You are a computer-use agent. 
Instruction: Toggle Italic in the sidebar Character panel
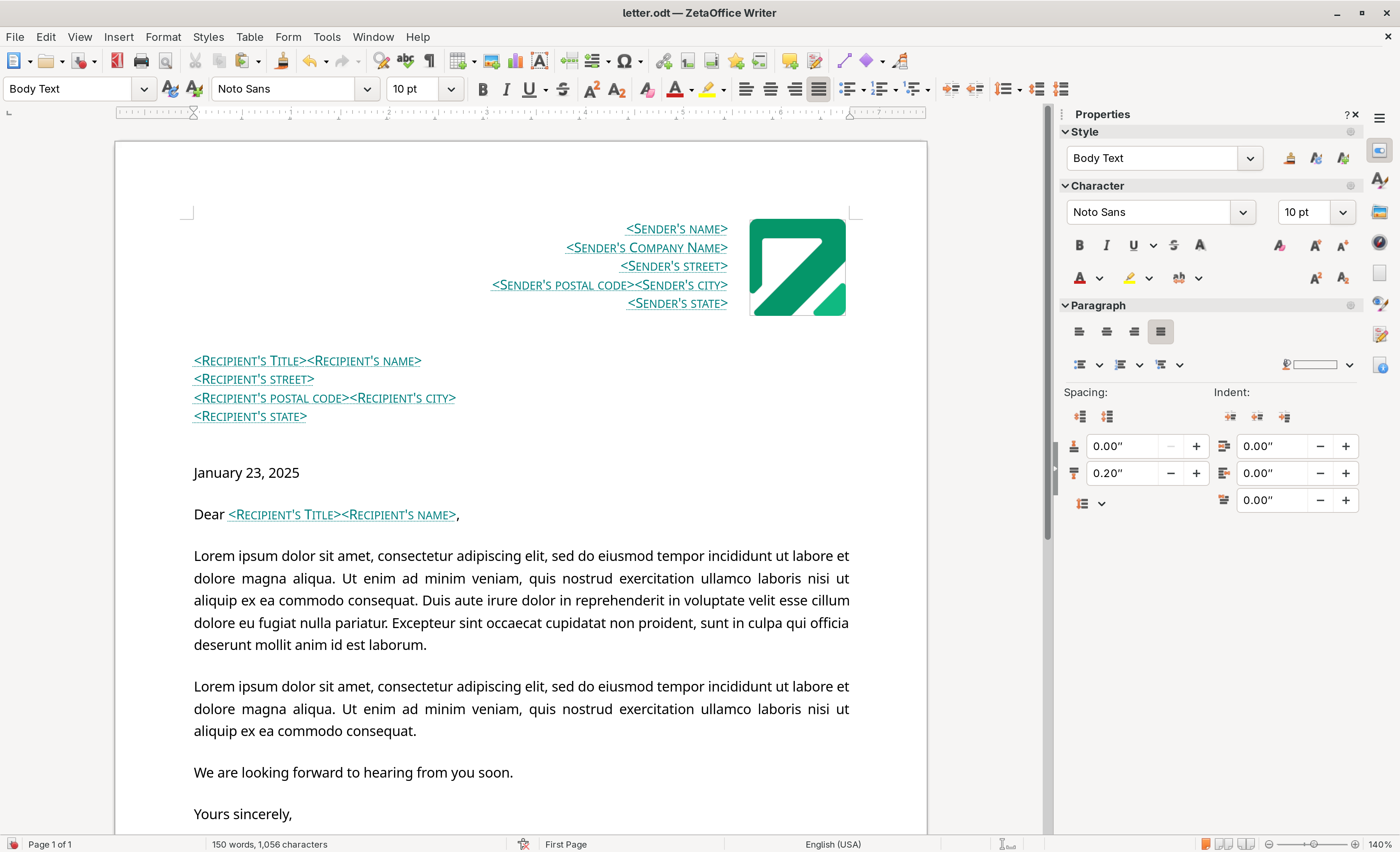(1106, 245)
